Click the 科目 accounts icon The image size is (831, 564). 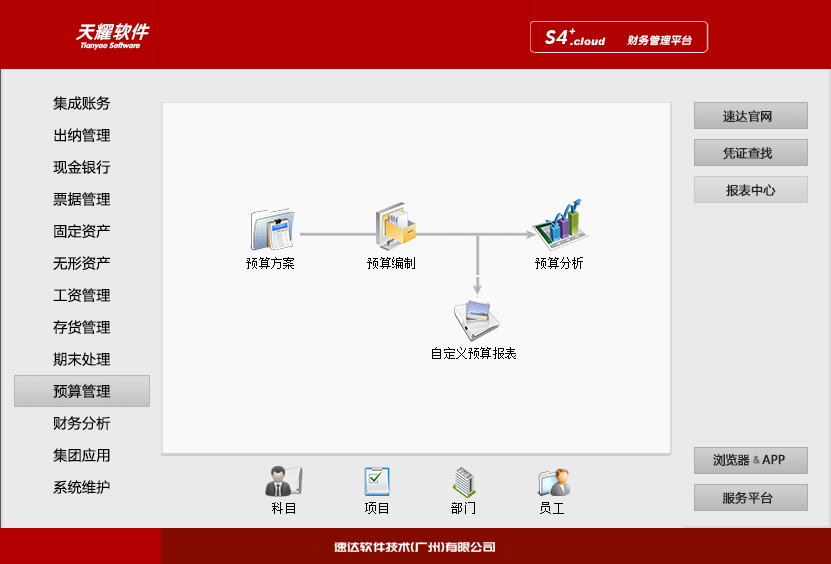click(284, 483)
